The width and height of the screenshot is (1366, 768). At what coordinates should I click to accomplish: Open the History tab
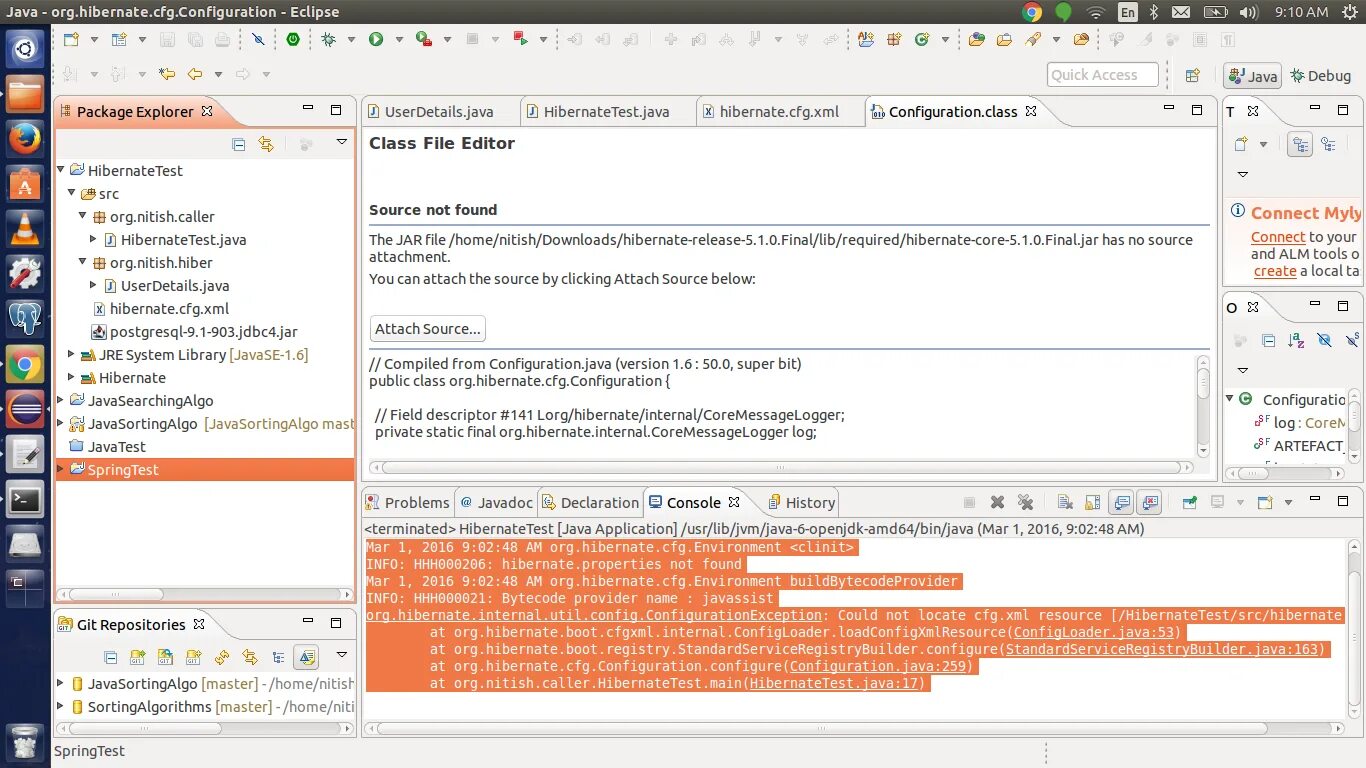coord(801,502)
